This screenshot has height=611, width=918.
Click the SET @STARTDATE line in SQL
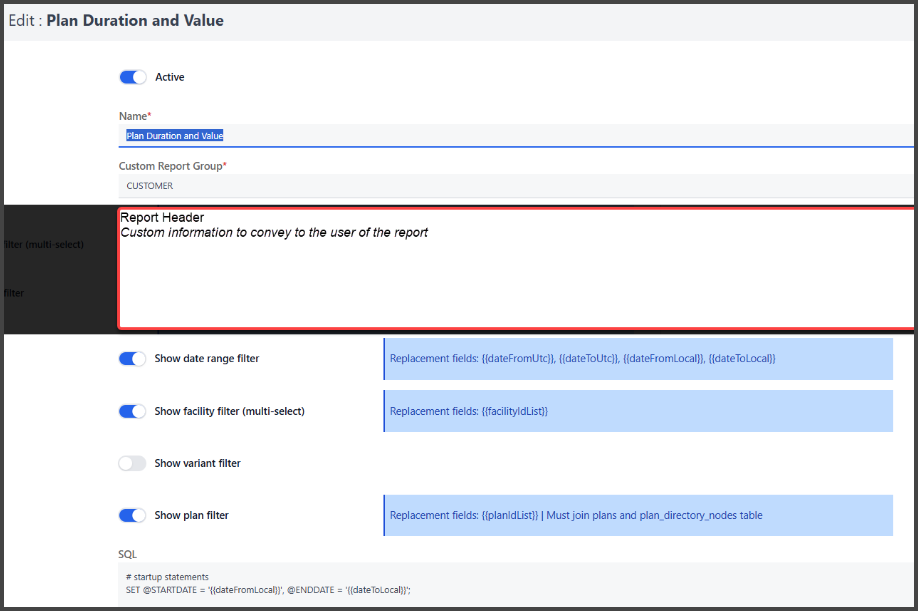click(268, 590)
